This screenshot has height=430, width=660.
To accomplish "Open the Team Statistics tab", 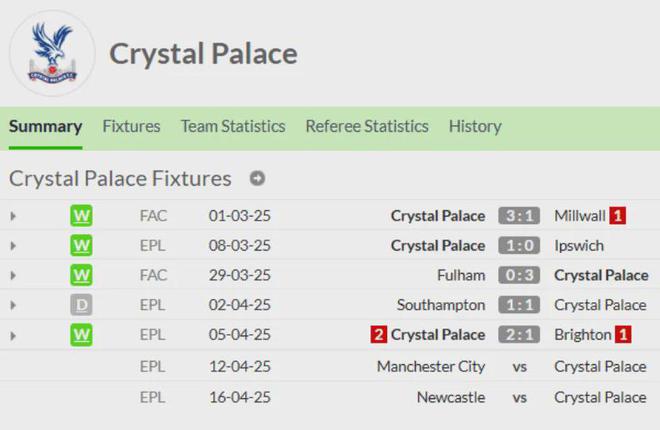I will click(233, 127).
